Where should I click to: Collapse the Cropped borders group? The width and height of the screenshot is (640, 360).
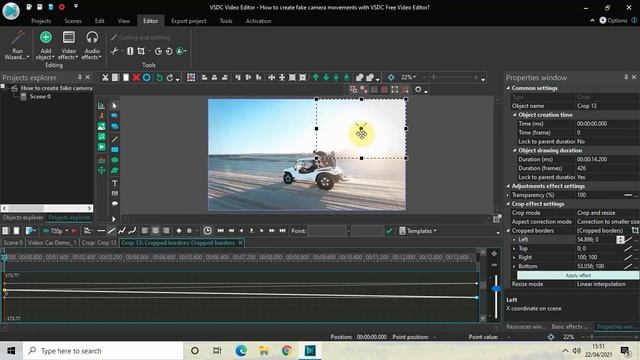click(509, 231)
